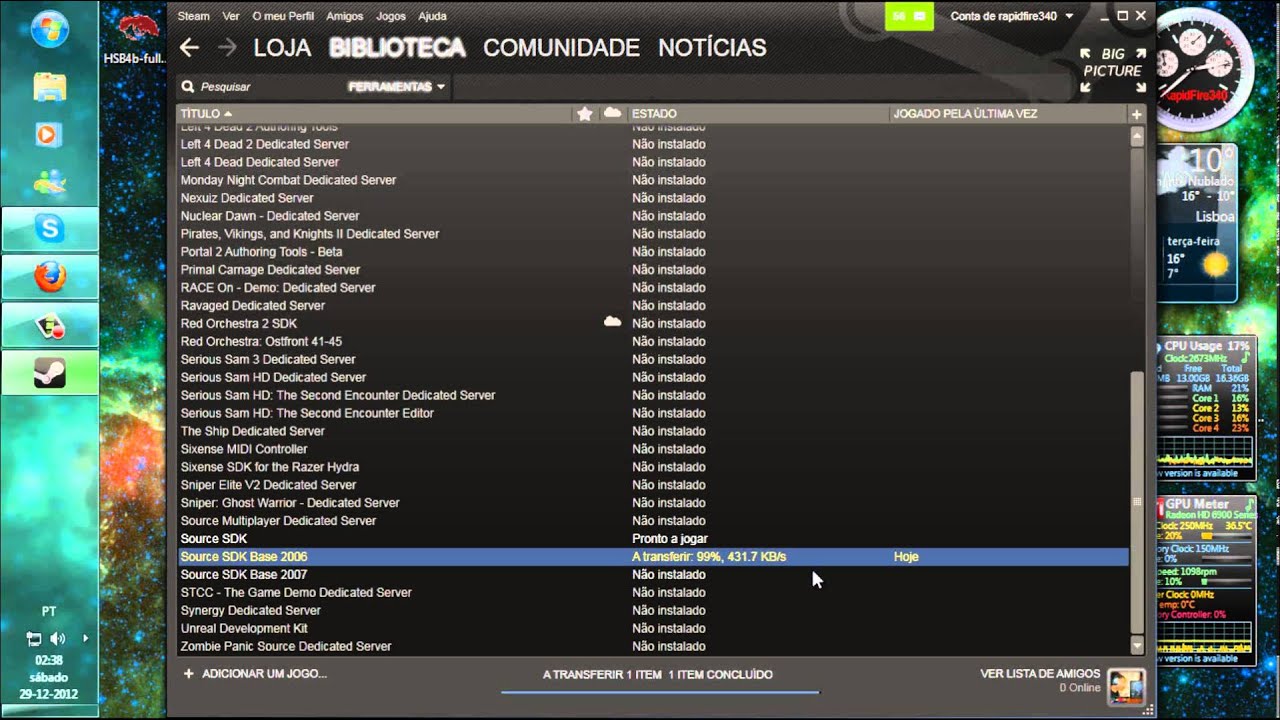Click the weather gadget sun icon
The height and width of the screenshot is (720, 1280).
tap(1214, 264)
